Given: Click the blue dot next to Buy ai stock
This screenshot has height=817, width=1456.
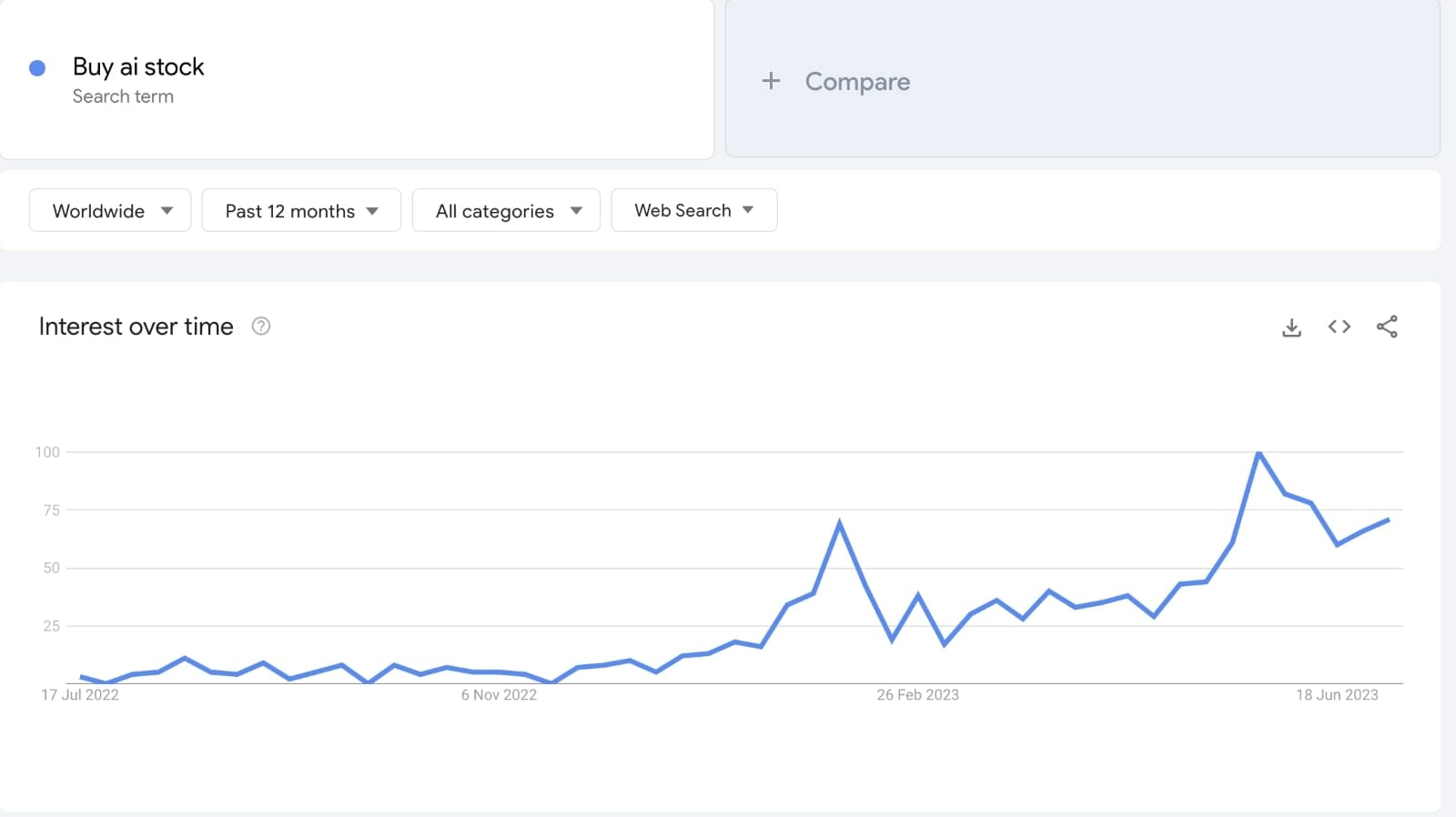Looking at the screenshot, I should (x=37, y=68).
